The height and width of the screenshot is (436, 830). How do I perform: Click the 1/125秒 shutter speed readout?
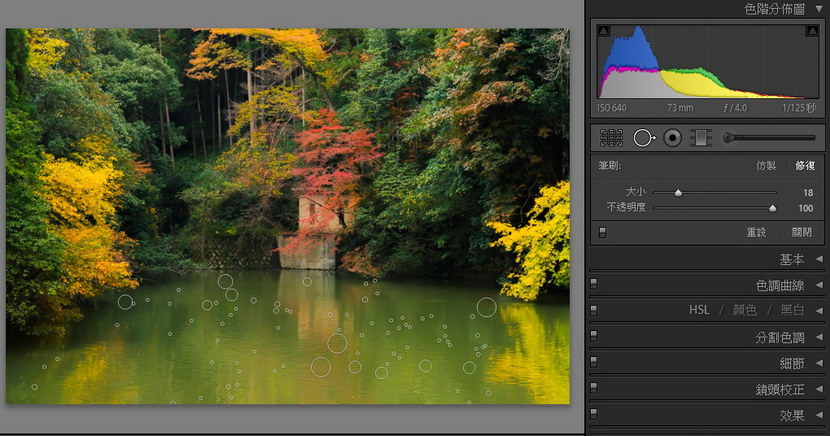[799, 108]
